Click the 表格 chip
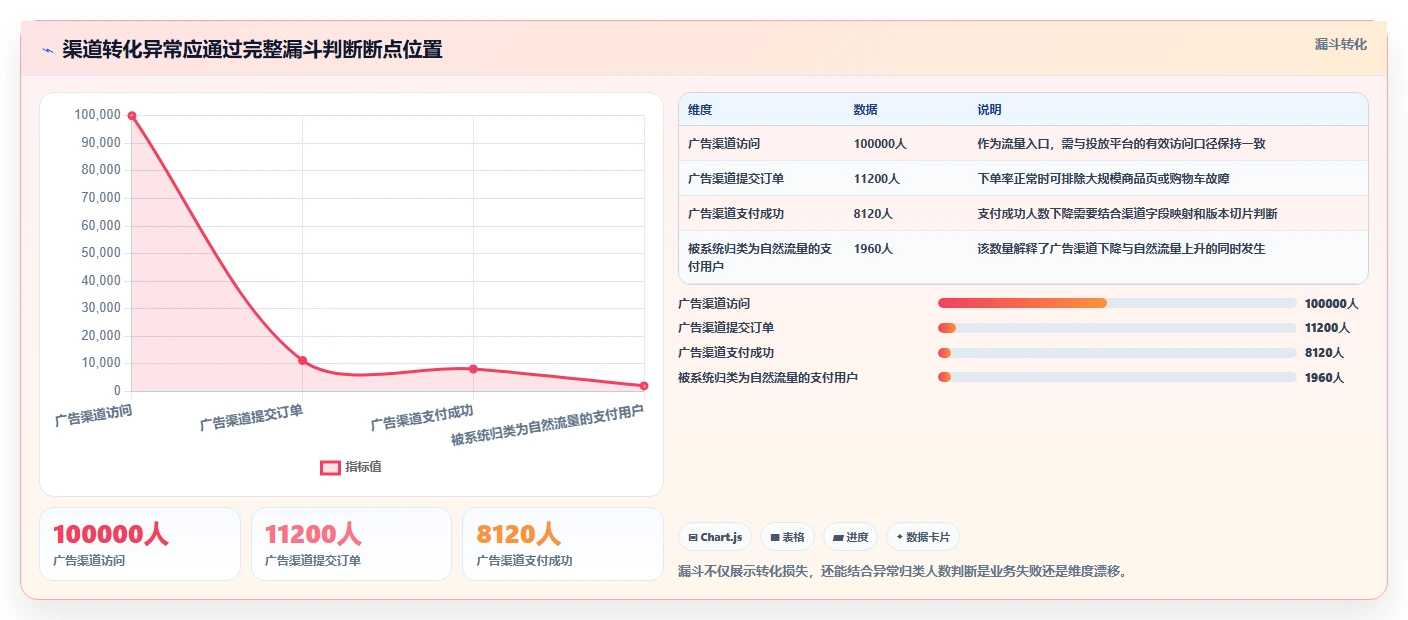This screenshot has width=1408, height=620. click(x=788, y=537)
